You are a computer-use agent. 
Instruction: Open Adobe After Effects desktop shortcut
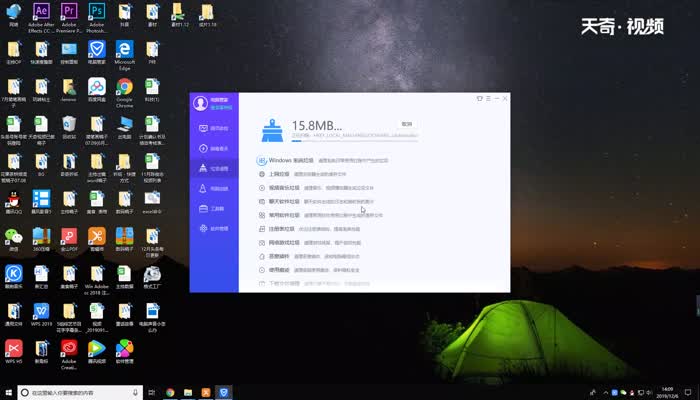(43, 14)
